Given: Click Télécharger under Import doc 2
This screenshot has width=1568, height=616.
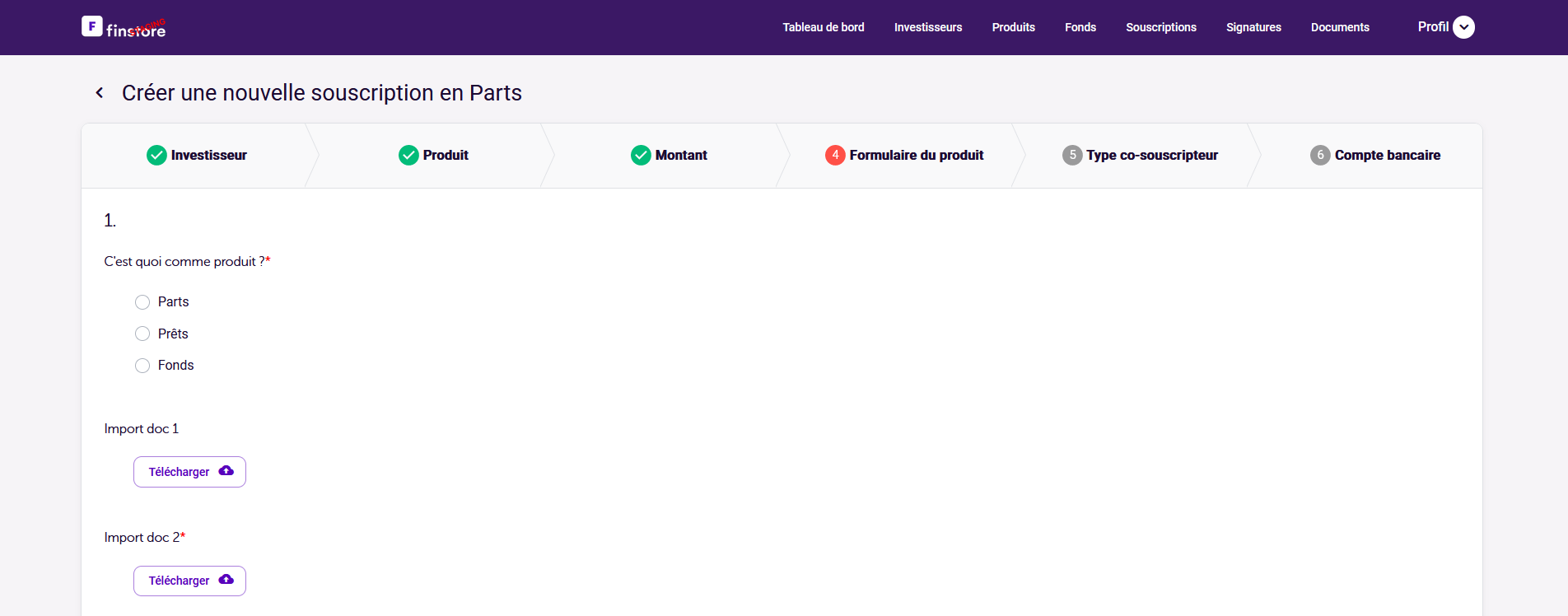Looking at the screenshot, I should click(x=189, y=581).
